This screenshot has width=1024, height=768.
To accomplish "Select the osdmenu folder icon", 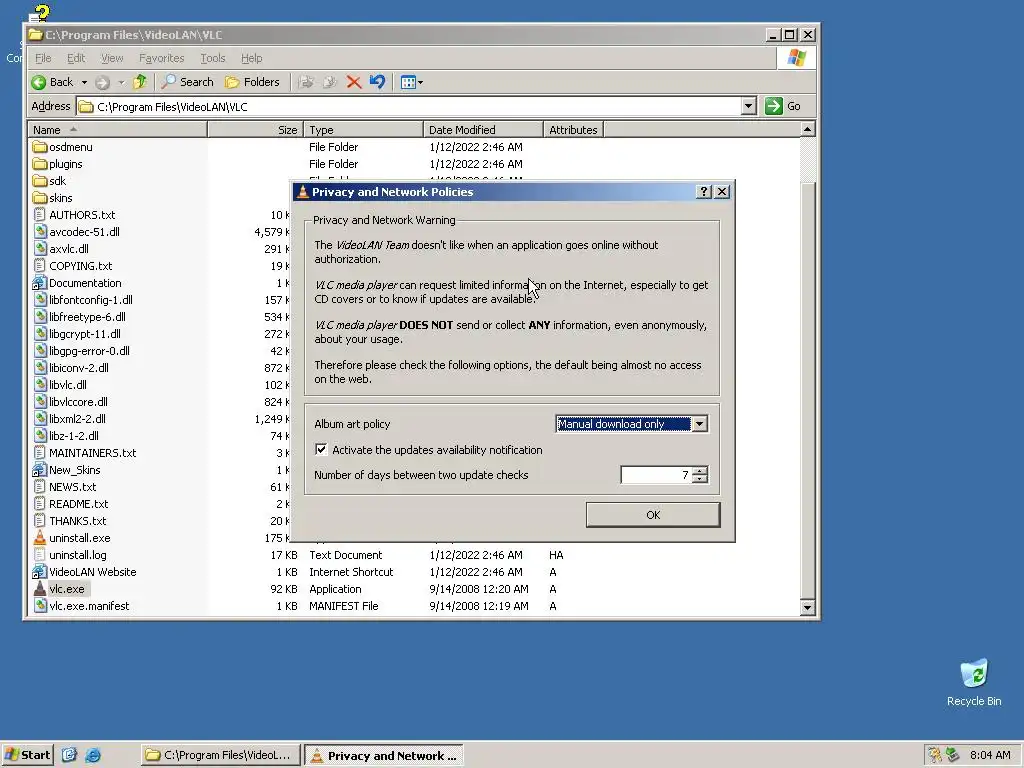I will point(40,147).
